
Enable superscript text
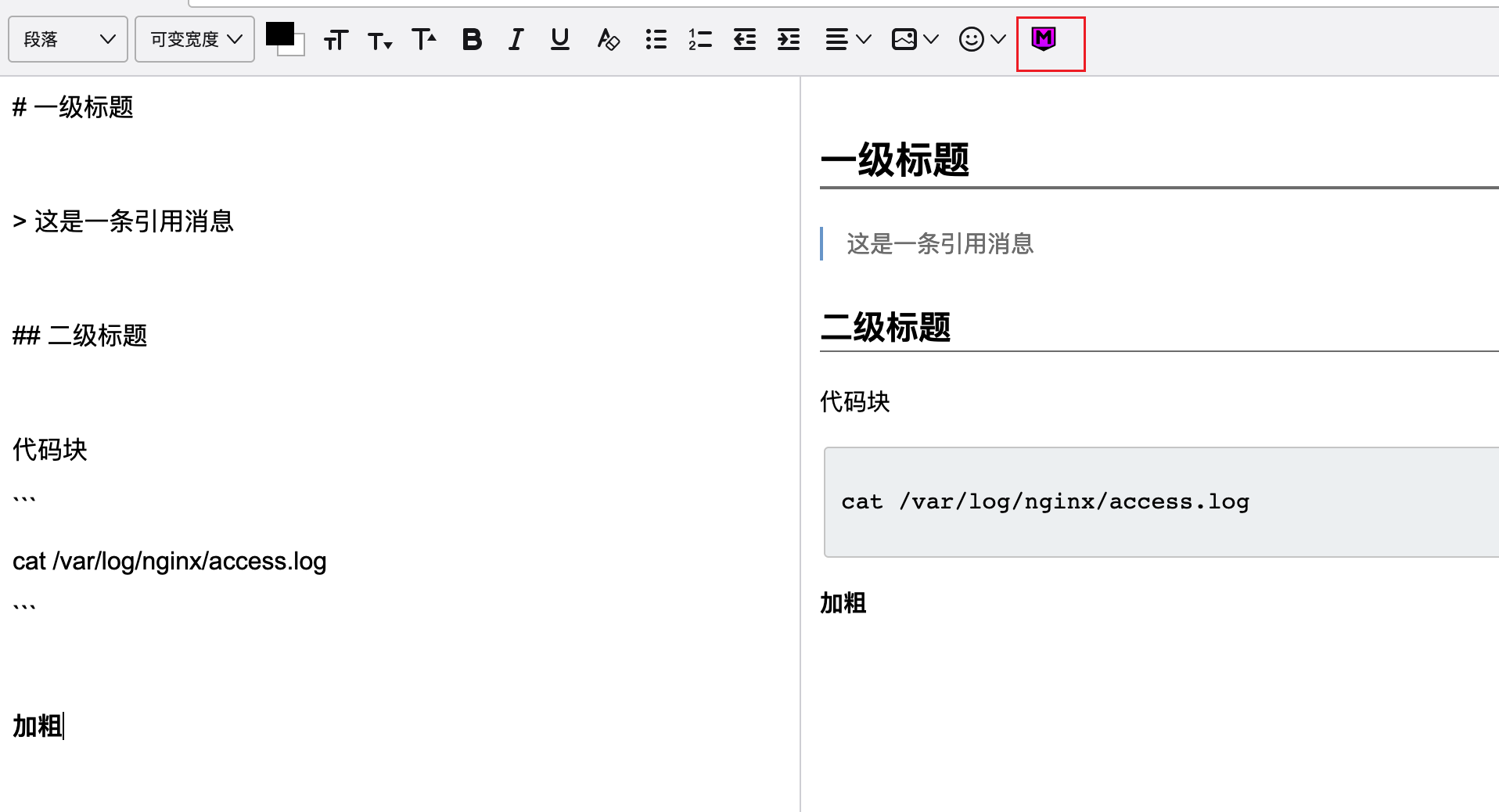423,39
